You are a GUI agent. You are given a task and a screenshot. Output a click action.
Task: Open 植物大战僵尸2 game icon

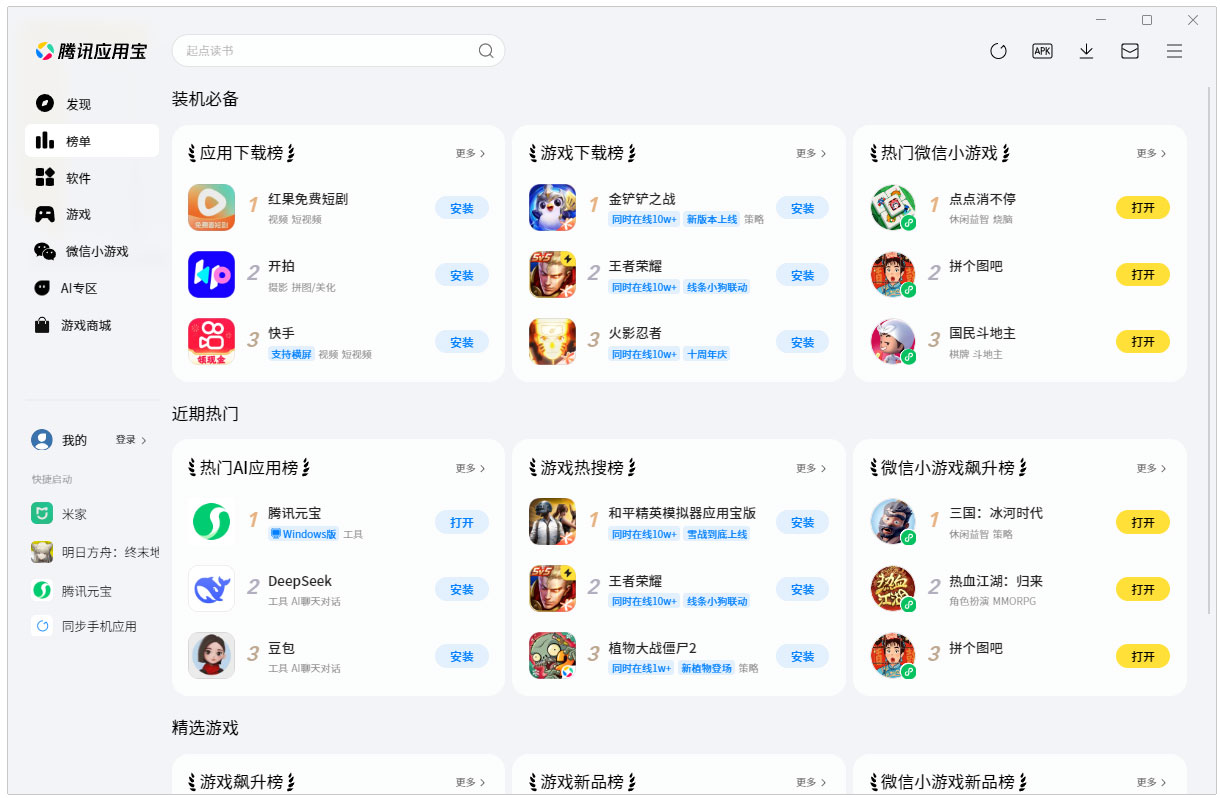[x=552, y=655]
